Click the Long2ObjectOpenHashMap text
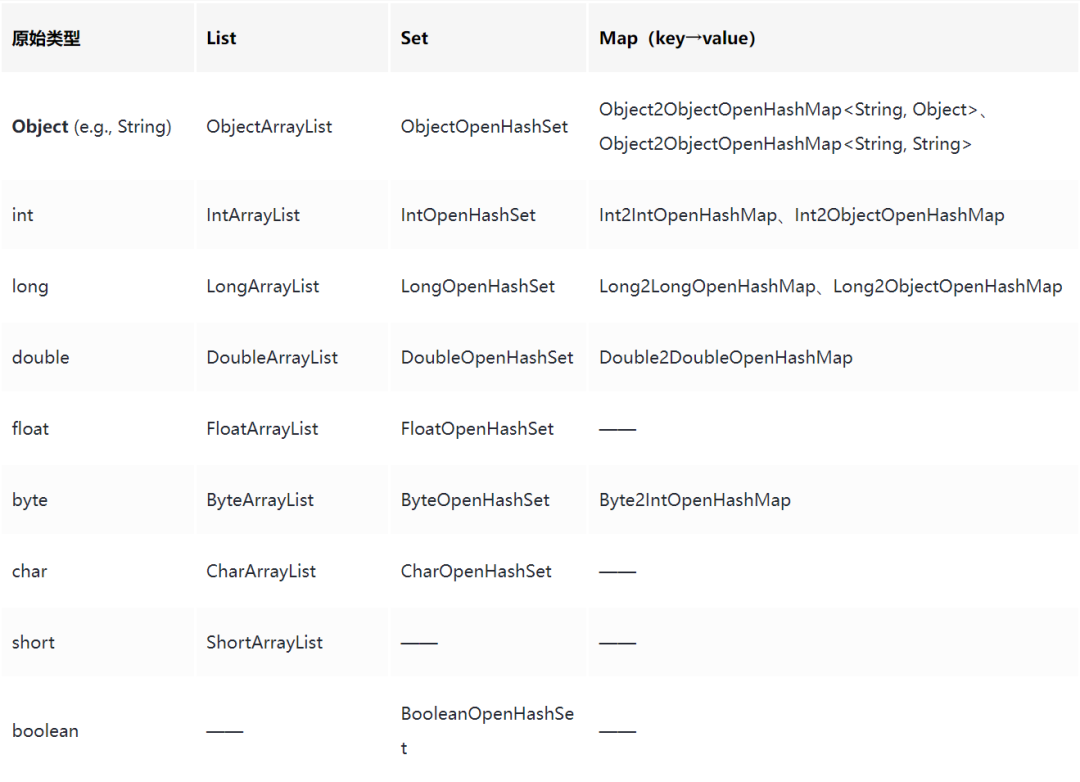The height and width of the screenshot is (782, 1080). coord(948,286)
